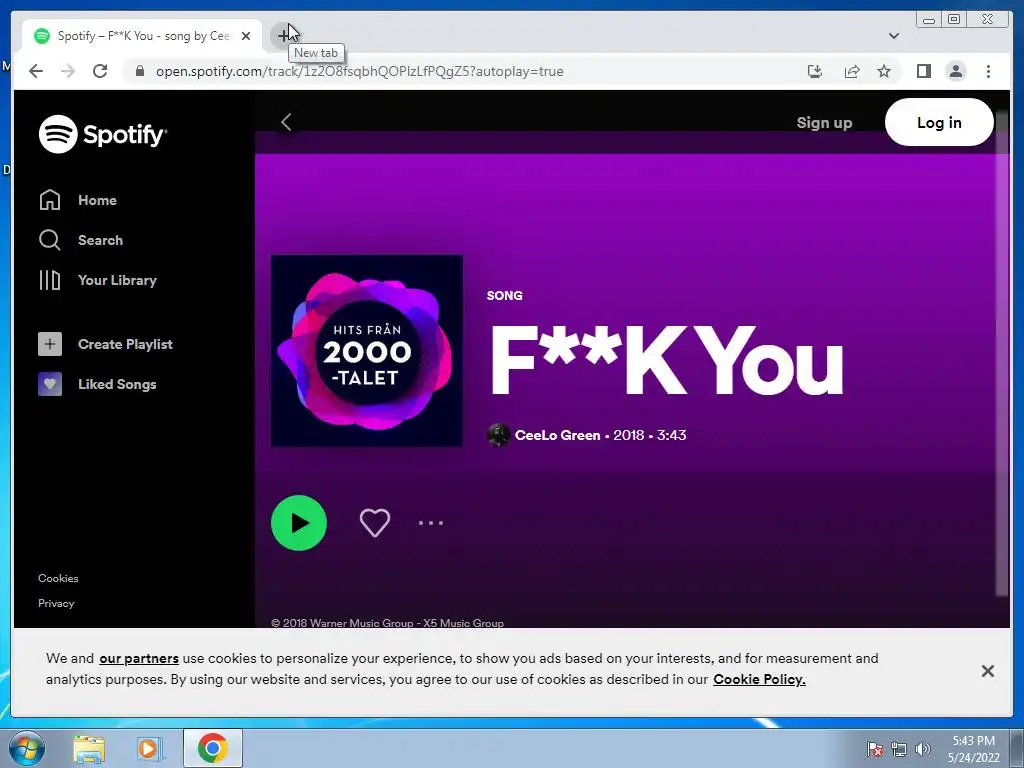Like the song with heart icon
The image size is (1024, 768).
(375, 522)
